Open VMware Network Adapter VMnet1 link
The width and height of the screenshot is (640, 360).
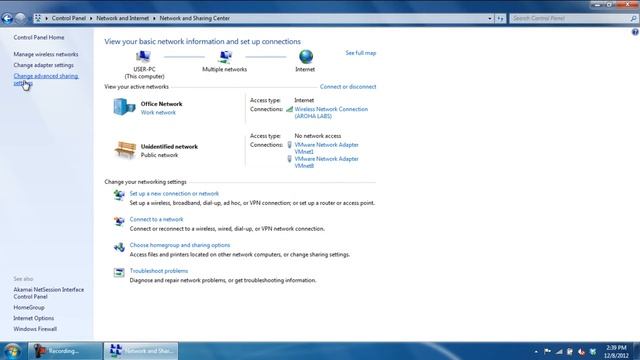(327, 148)
